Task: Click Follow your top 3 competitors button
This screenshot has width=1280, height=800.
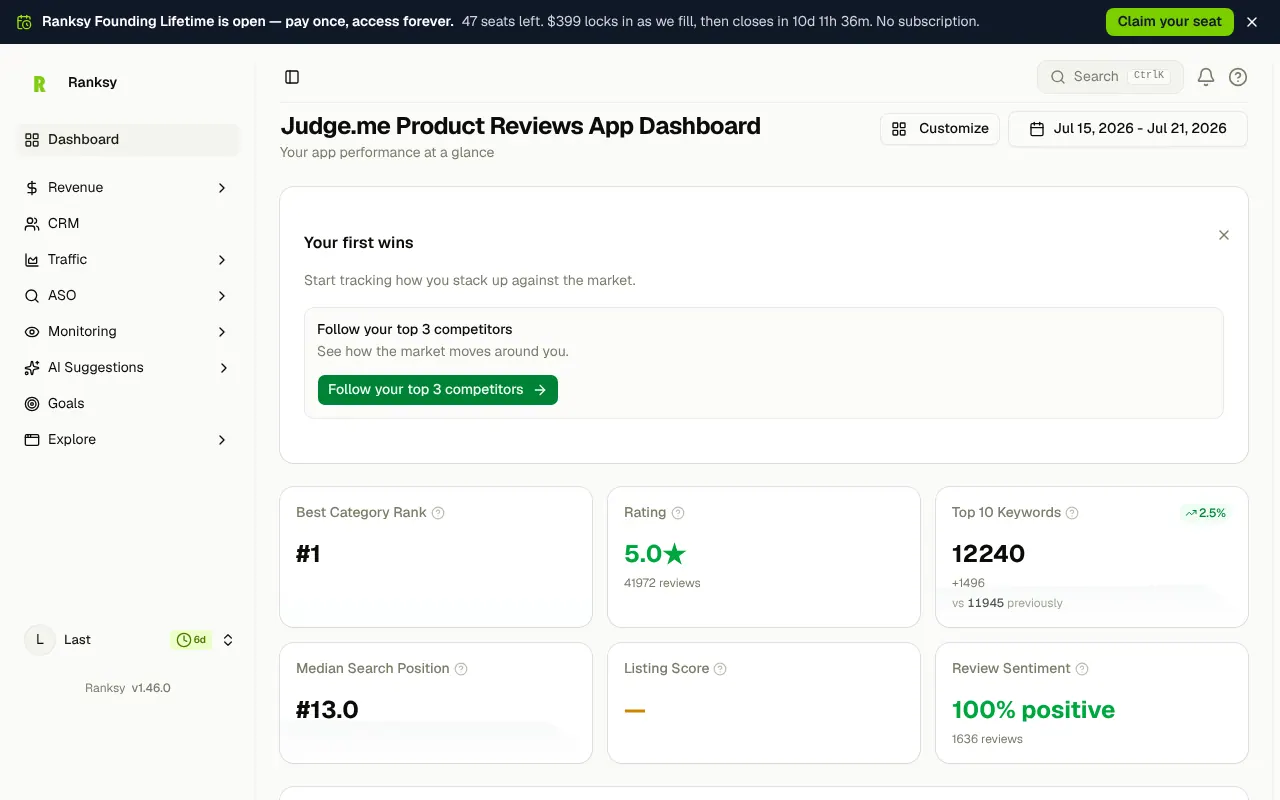Action: 438,390
